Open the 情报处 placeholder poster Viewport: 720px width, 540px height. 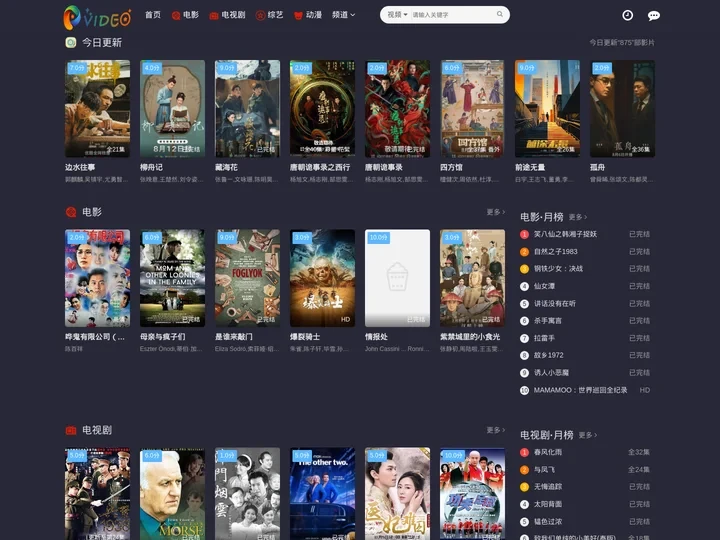pos(397,278)
